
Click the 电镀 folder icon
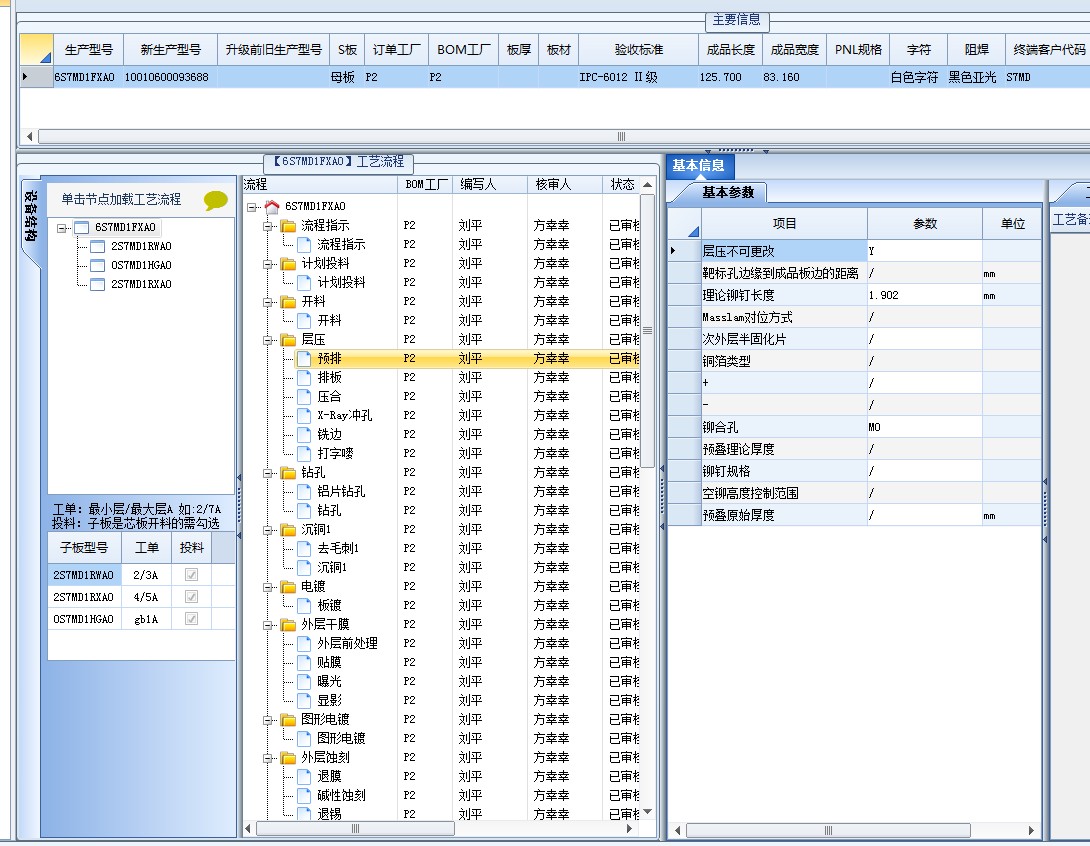click(x=288, y=587)
